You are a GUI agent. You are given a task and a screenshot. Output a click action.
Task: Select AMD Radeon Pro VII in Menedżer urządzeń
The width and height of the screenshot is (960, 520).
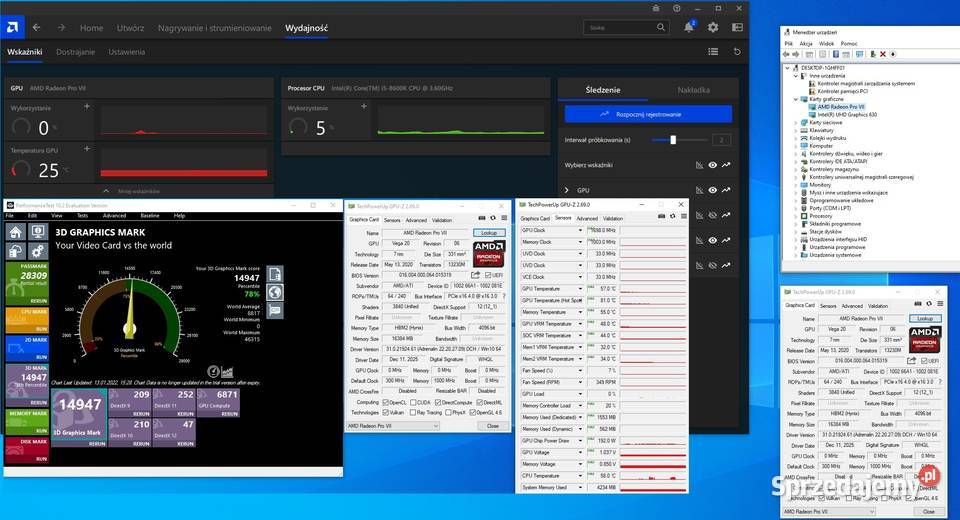841,107
